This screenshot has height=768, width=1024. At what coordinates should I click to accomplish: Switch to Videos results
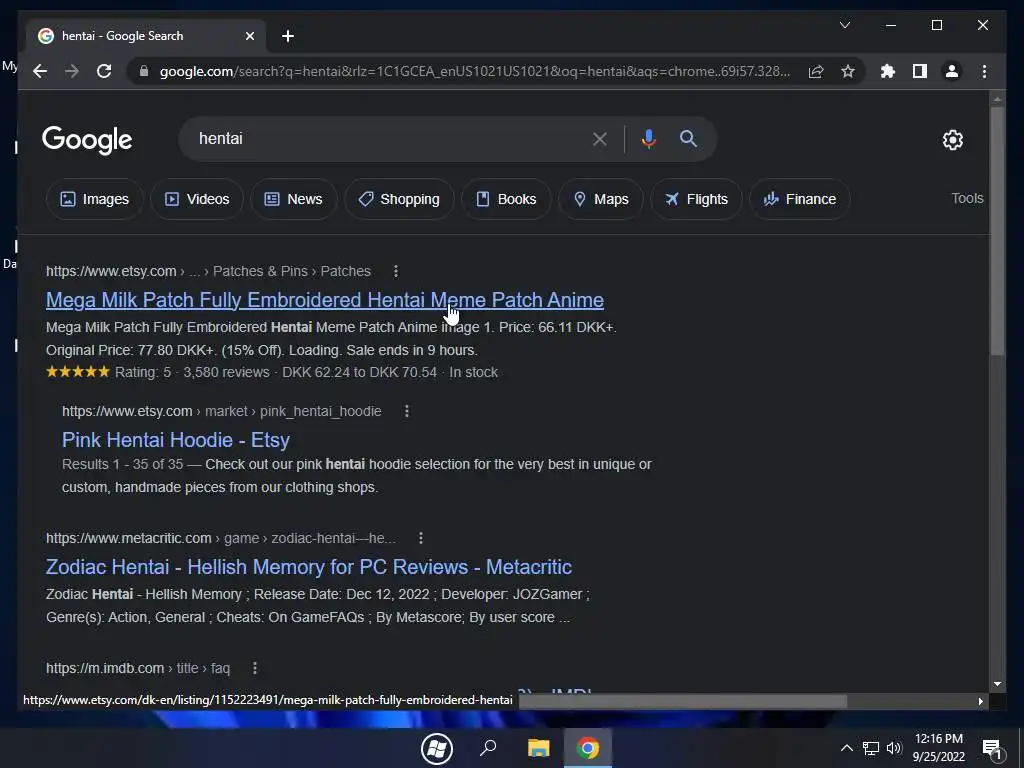pyautogui.click(x=197, y=199)
